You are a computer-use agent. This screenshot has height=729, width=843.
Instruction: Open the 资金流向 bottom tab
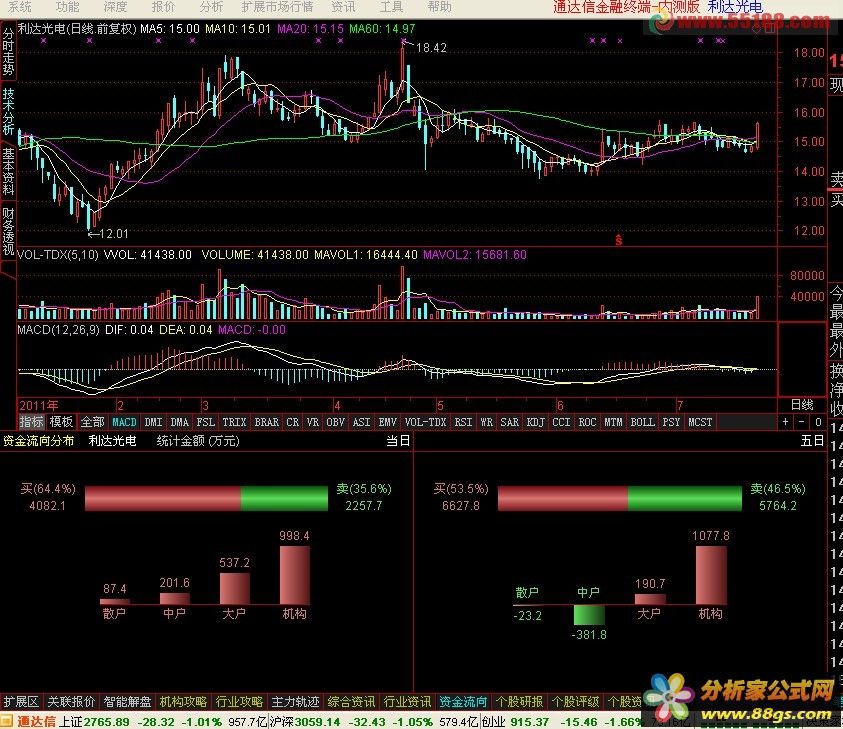[463, 702]
